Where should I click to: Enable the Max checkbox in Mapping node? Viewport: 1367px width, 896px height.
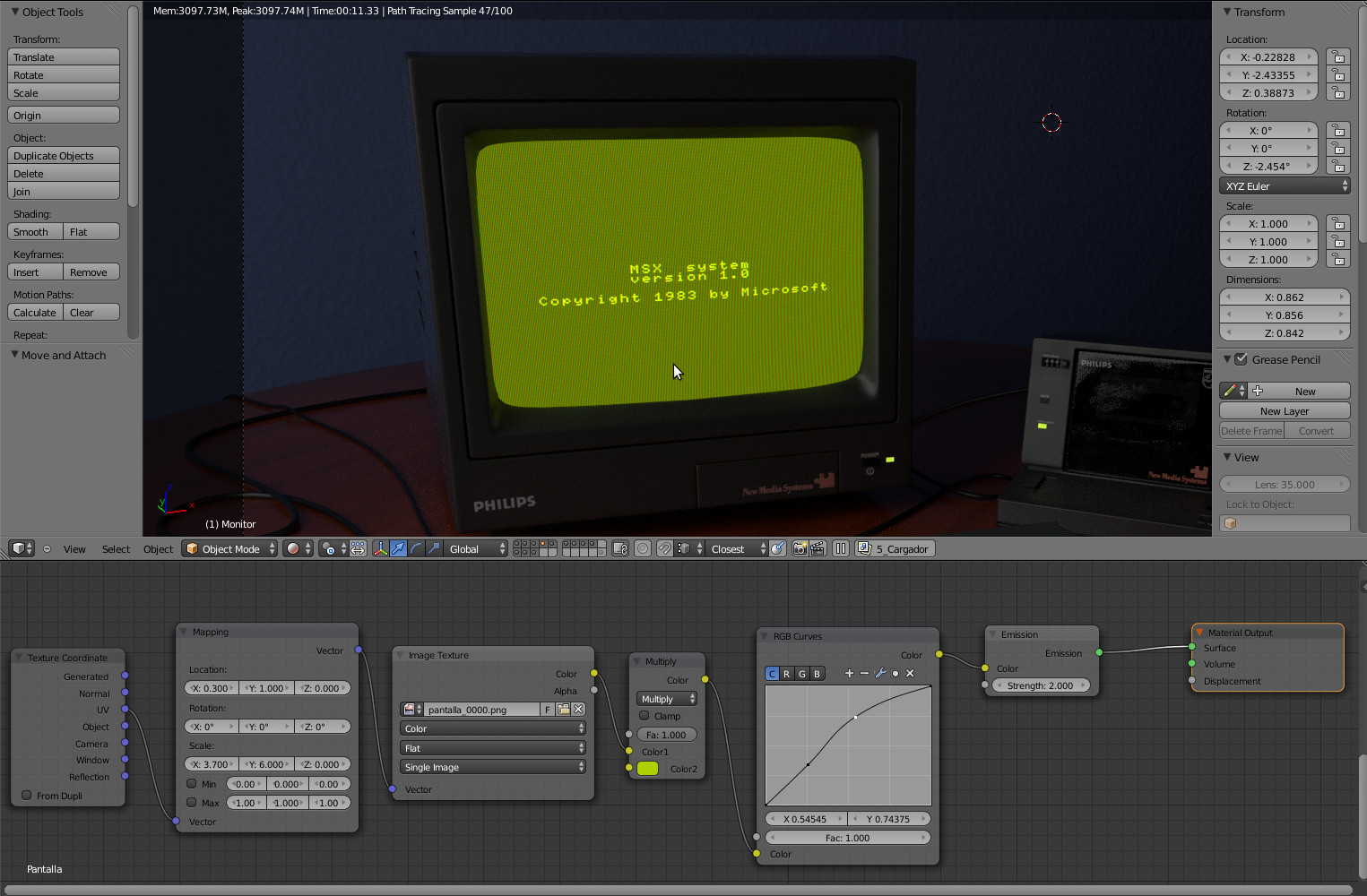coord(191,802)
